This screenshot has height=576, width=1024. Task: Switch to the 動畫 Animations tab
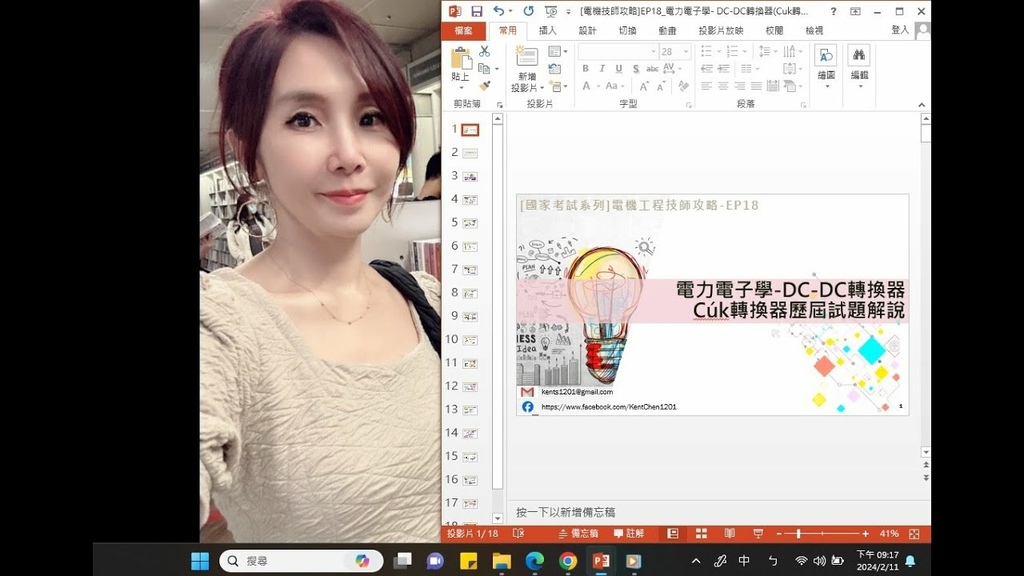coord(667,31)
